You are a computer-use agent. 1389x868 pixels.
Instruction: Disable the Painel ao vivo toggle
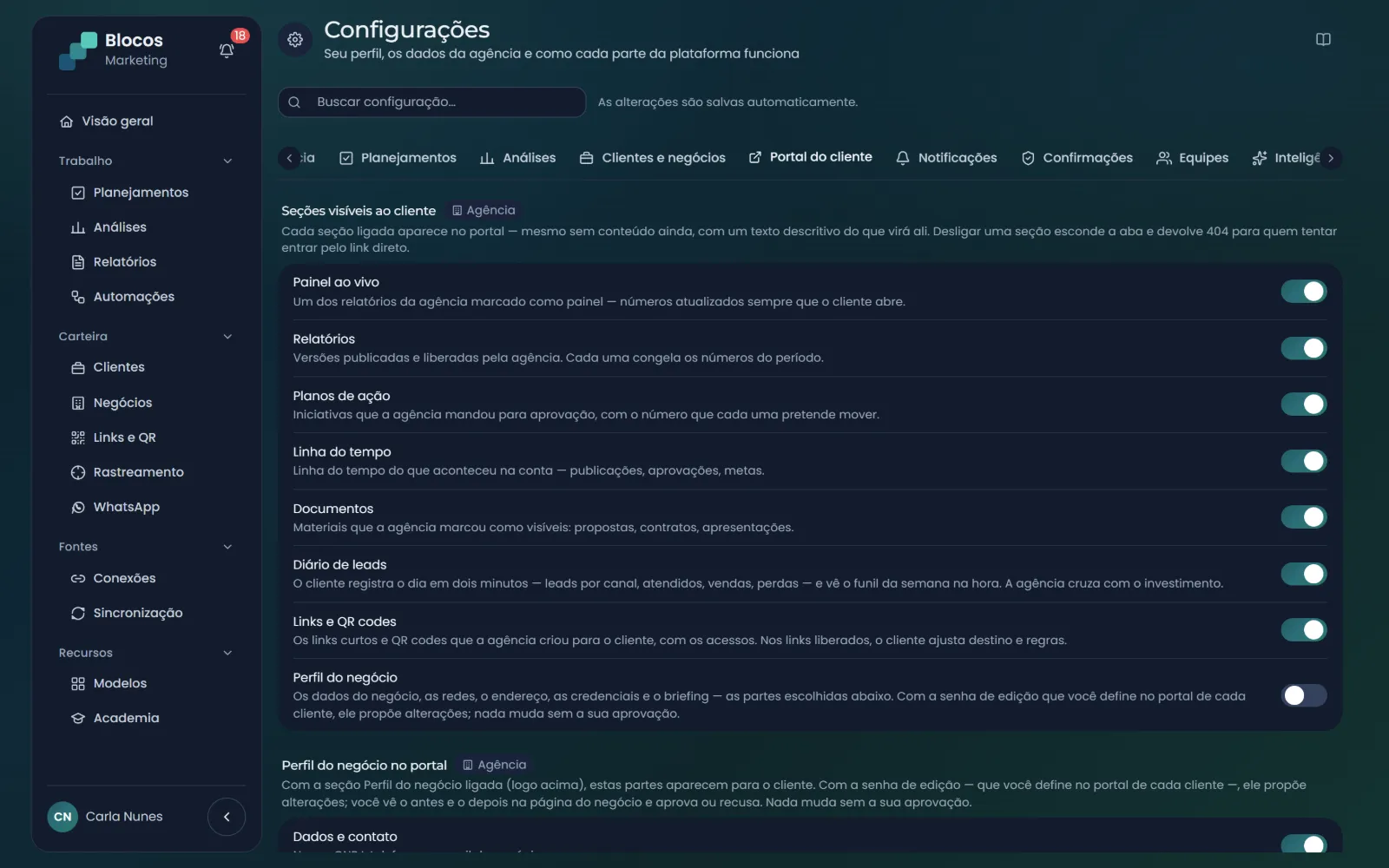click(1304, 292)
